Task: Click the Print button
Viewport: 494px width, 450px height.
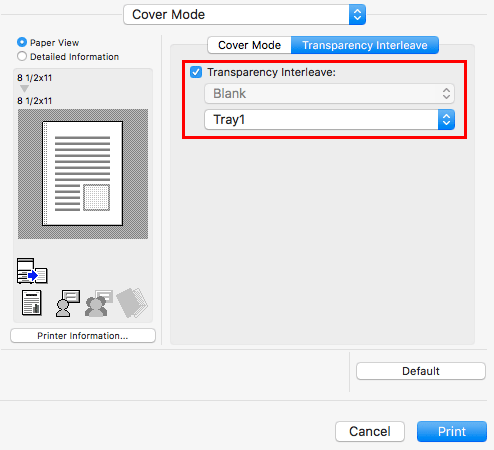Action: click(452, 431)
